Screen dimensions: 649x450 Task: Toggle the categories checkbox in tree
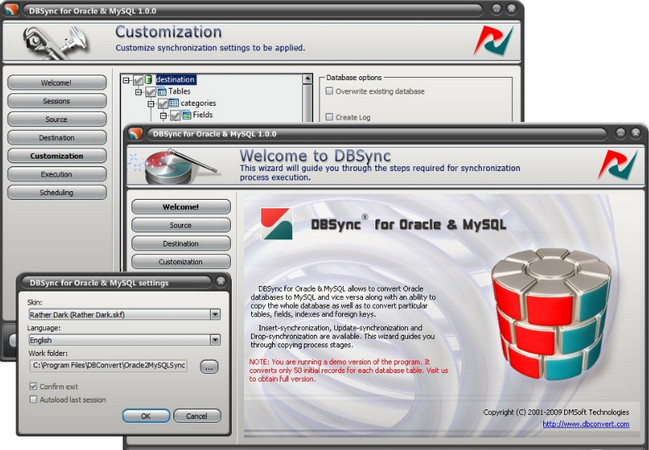click(163, 103)
